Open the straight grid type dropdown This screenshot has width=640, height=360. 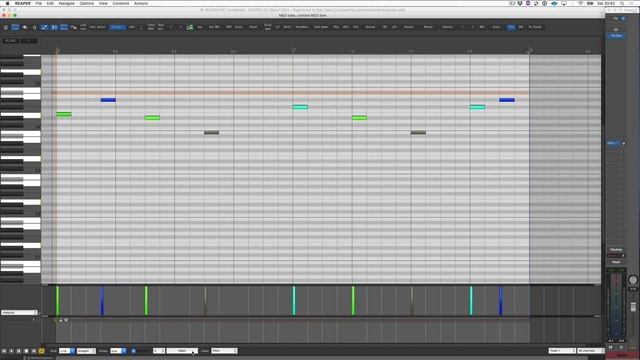pyautogui.click(x=86, y=351)
